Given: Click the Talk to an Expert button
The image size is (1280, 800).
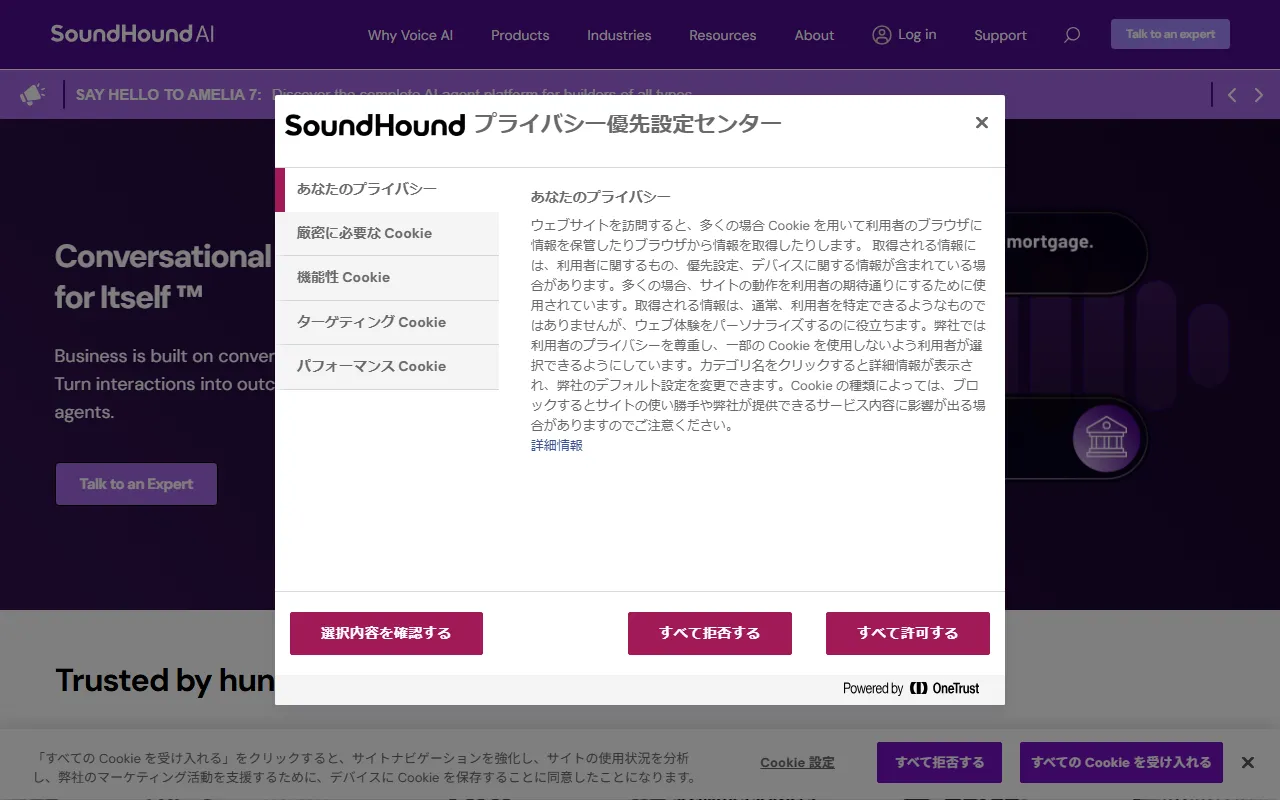Looking at the screenshot, I should click(x=136, y=483).
